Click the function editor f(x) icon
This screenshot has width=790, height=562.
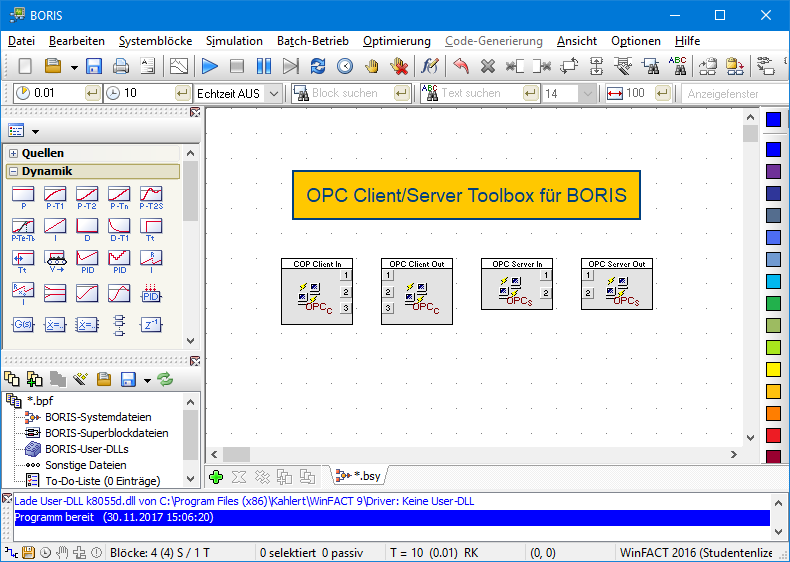coord(430,66)
